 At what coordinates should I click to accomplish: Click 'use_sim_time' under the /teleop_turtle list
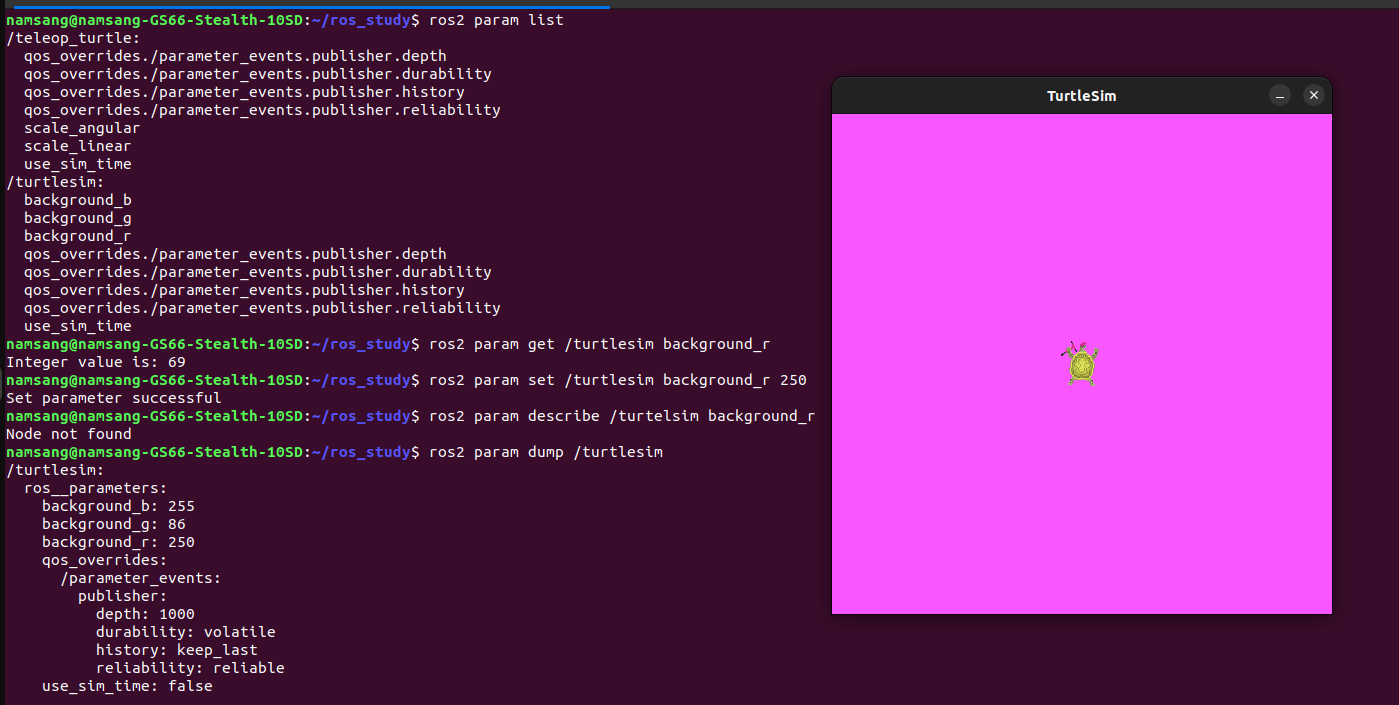pyautogui.click(x=78, y=164)
